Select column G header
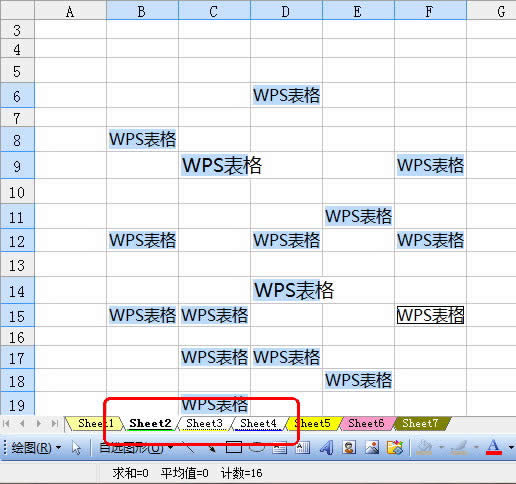Viewport: 516px width, 484px height. (x=491, y=11)
